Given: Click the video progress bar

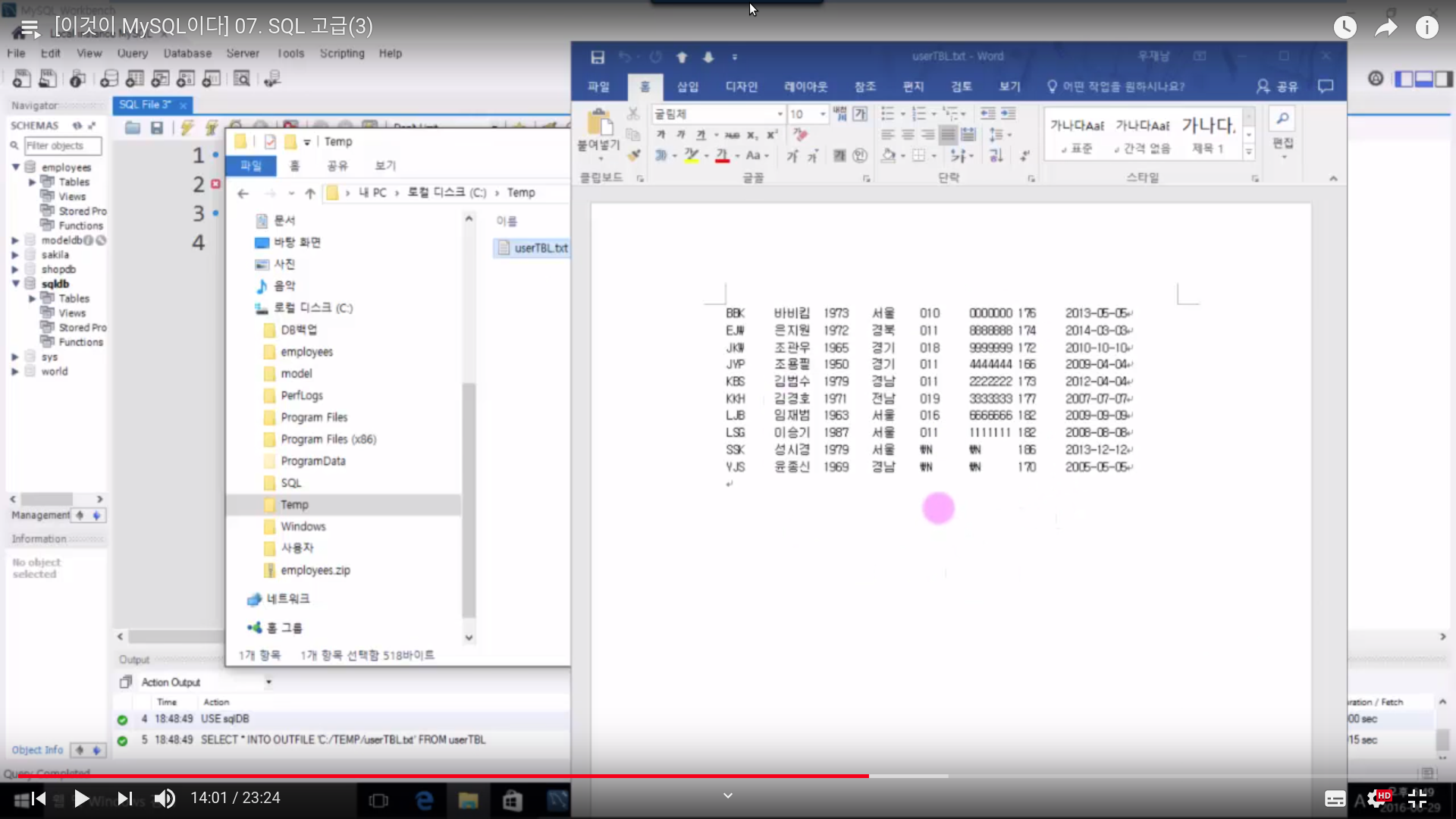Looking at the screenshot, I should point(728,776).
